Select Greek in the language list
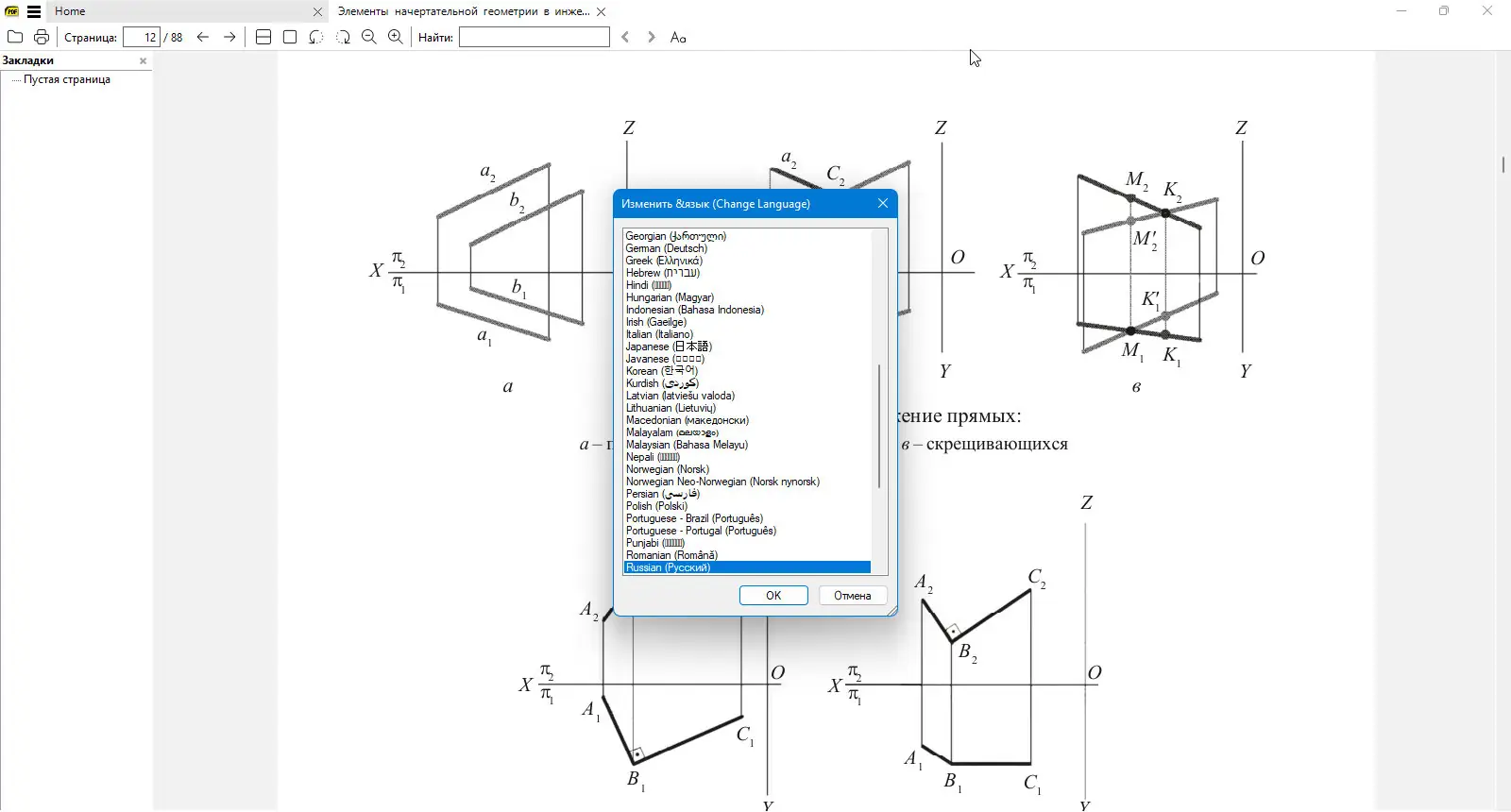Screen dimensions: 1511x812 point(747,261)
